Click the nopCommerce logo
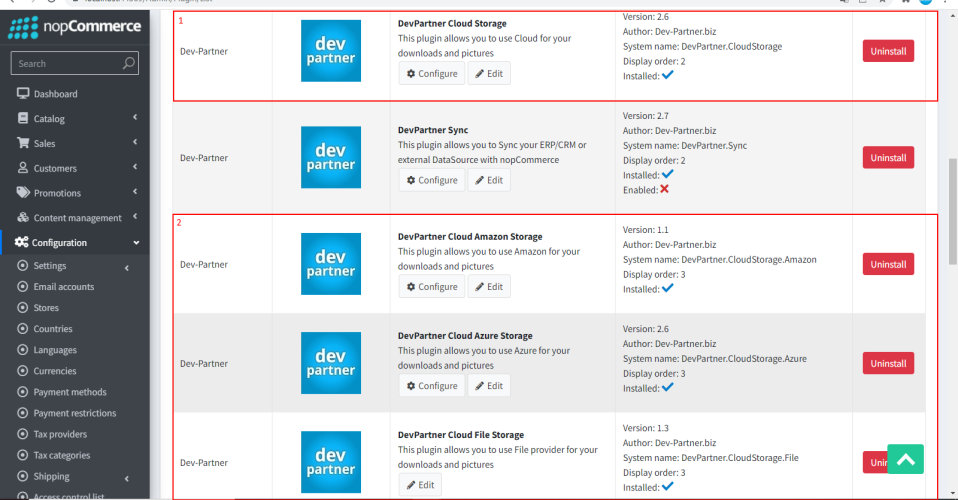 (x=75, y=28)
